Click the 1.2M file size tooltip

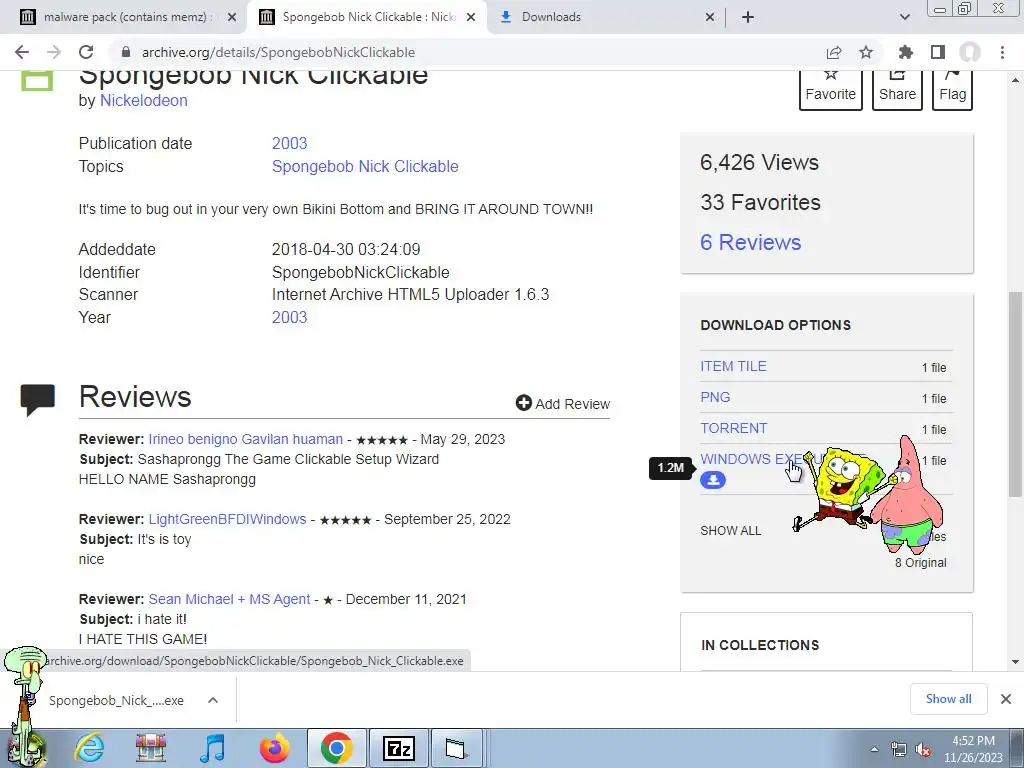[671, 468]
